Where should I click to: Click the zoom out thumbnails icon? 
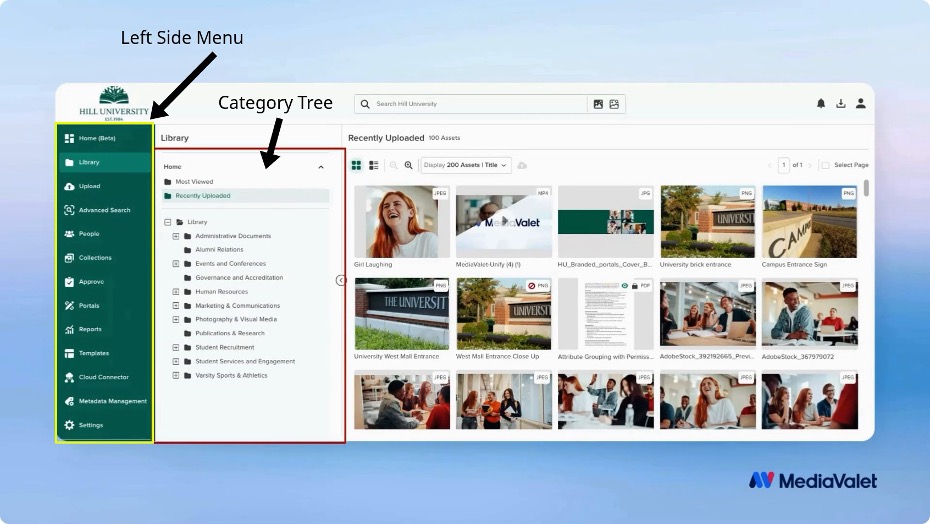393,165
